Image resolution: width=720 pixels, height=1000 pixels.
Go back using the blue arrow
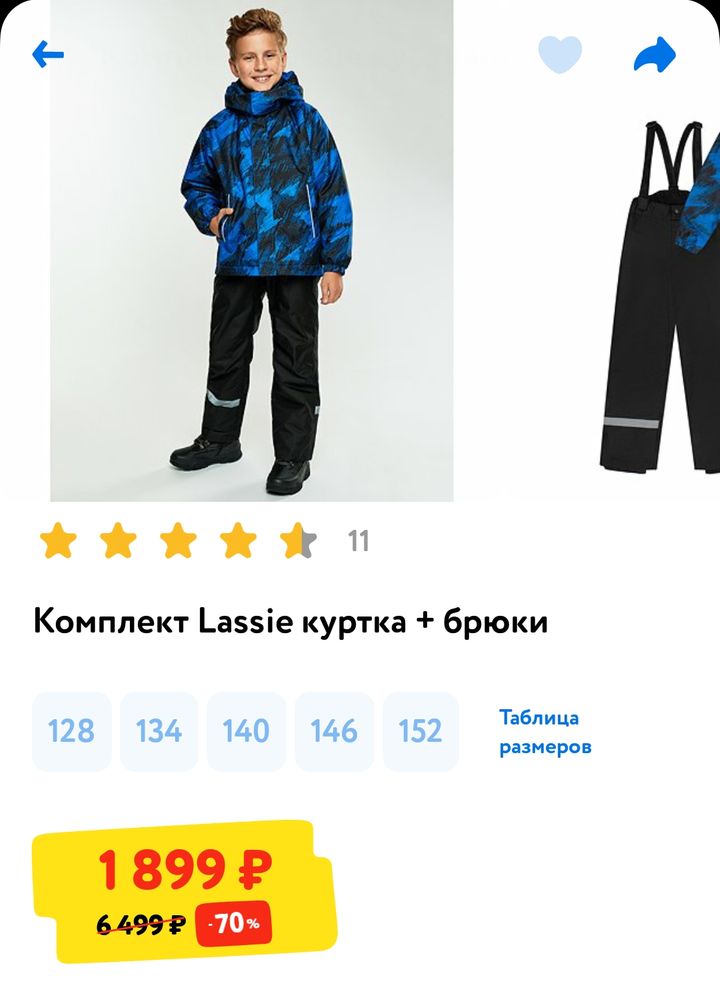coord(48,54)
